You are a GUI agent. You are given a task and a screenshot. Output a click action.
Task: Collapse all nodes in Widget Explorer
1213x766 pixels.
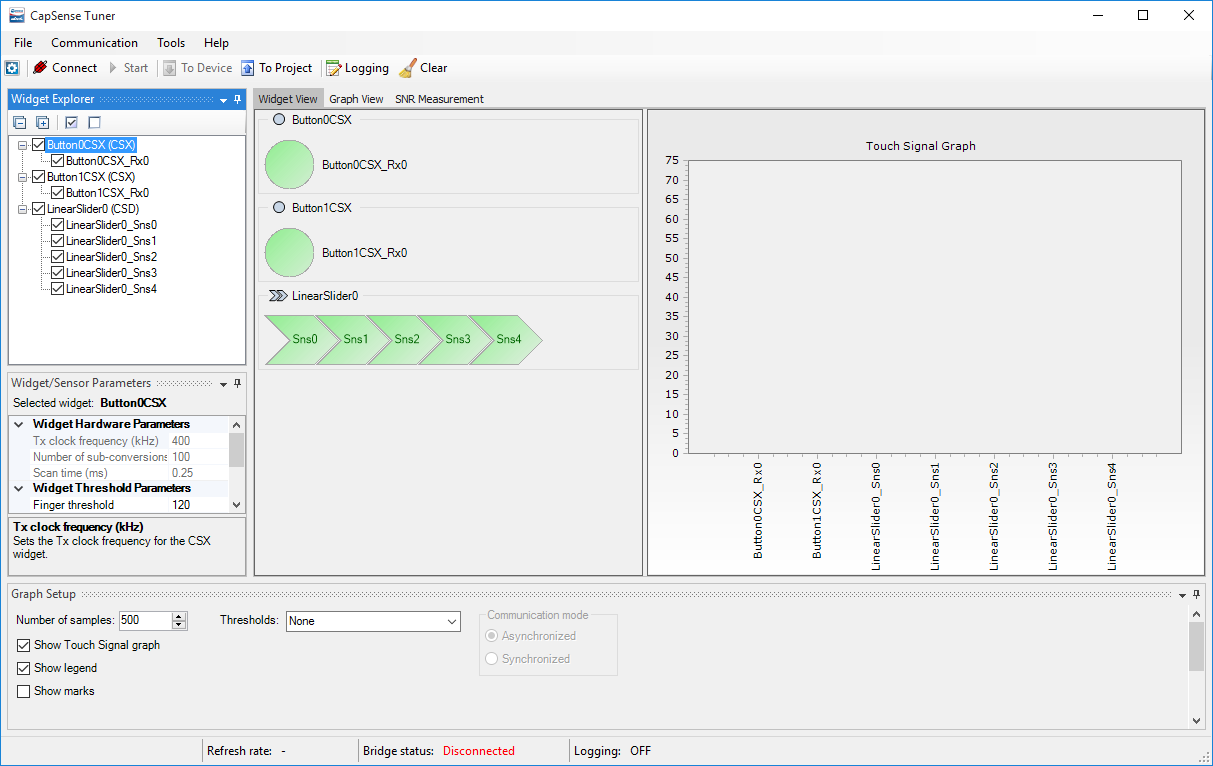click(19, 122)
